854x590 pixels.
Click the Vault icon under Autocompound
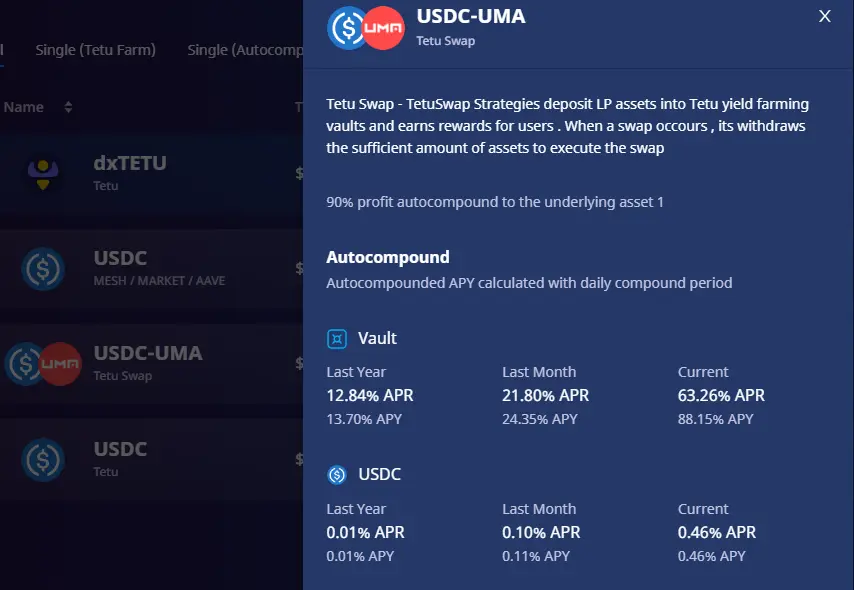coord(337,339)
